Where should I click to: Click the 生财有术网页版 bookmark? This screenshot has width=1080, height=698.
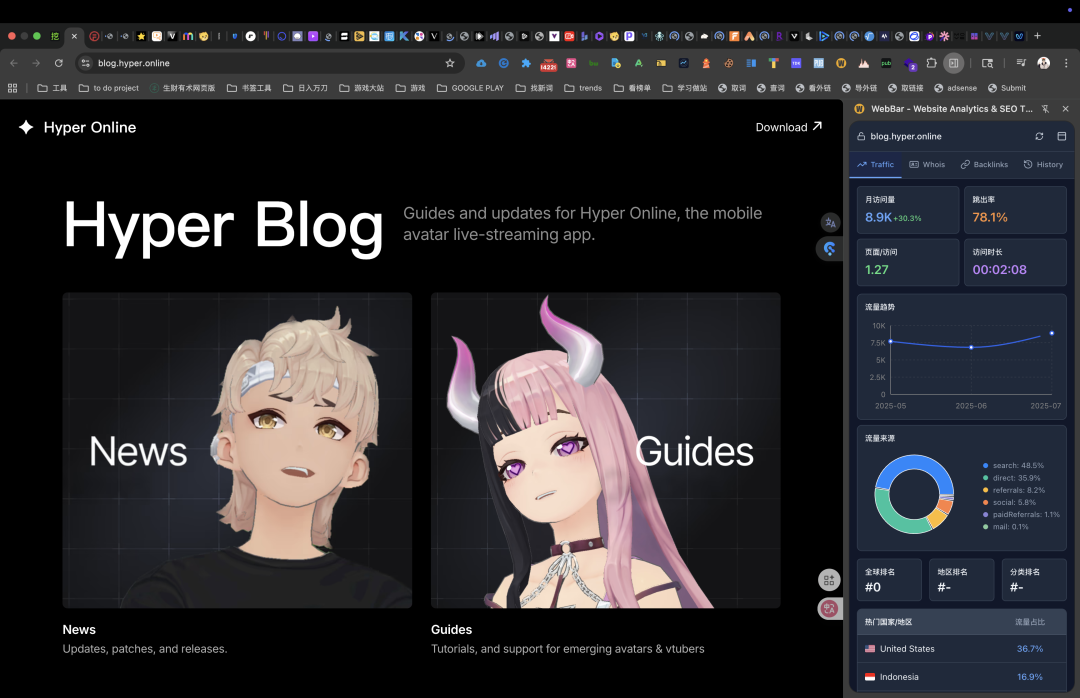(182, 88)
